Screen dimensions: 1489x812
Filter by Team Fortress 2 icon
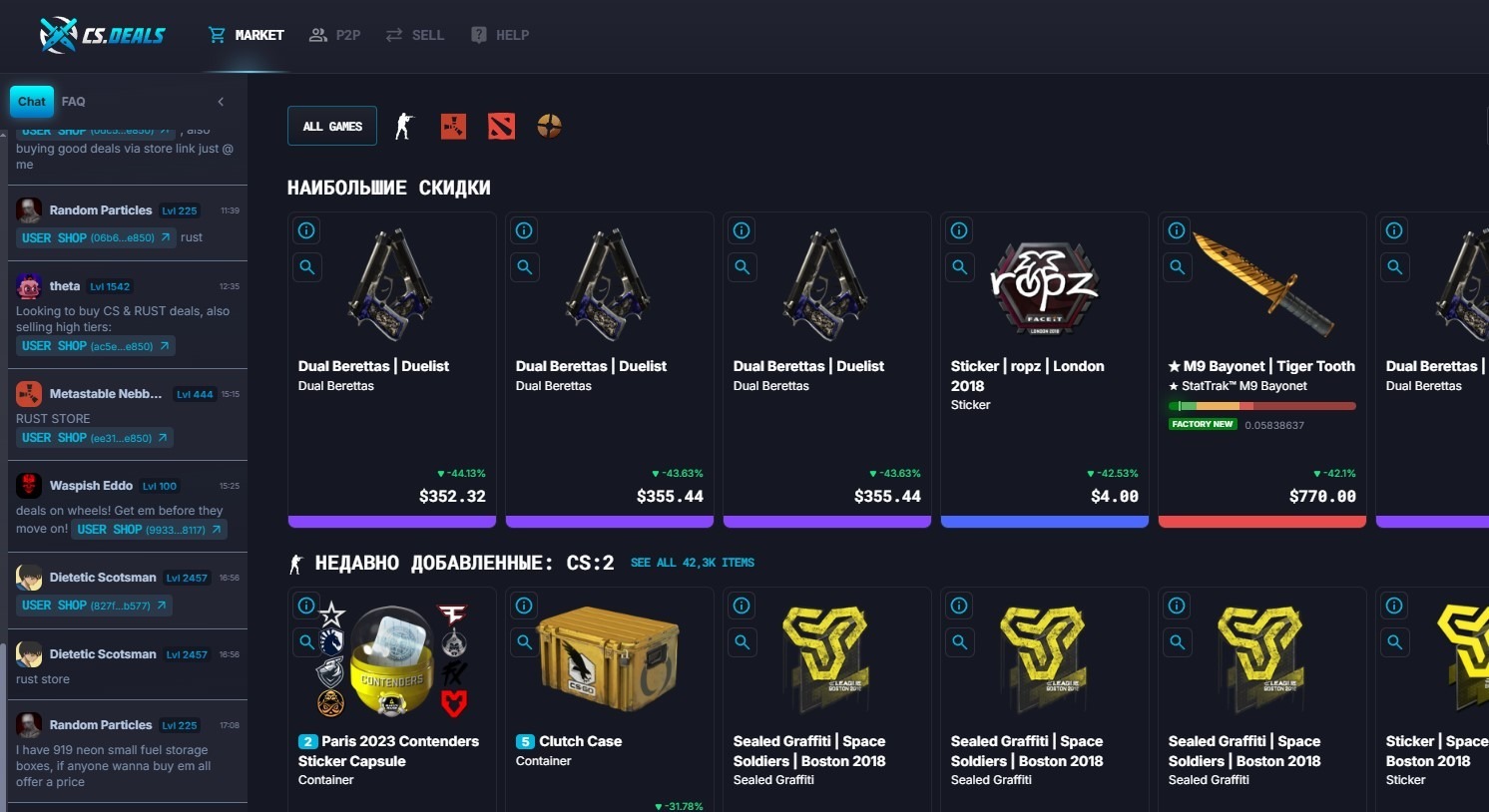[x=549, y=126]
